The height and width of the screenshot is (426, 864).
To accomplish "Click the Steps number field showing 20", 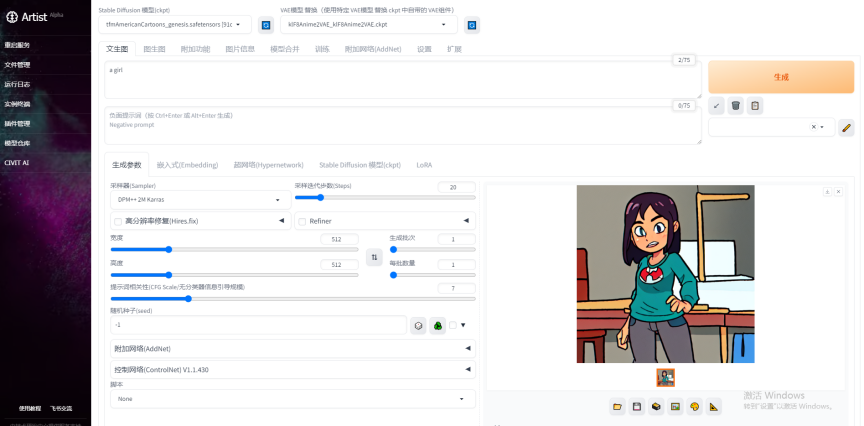I will coord(457,187).
